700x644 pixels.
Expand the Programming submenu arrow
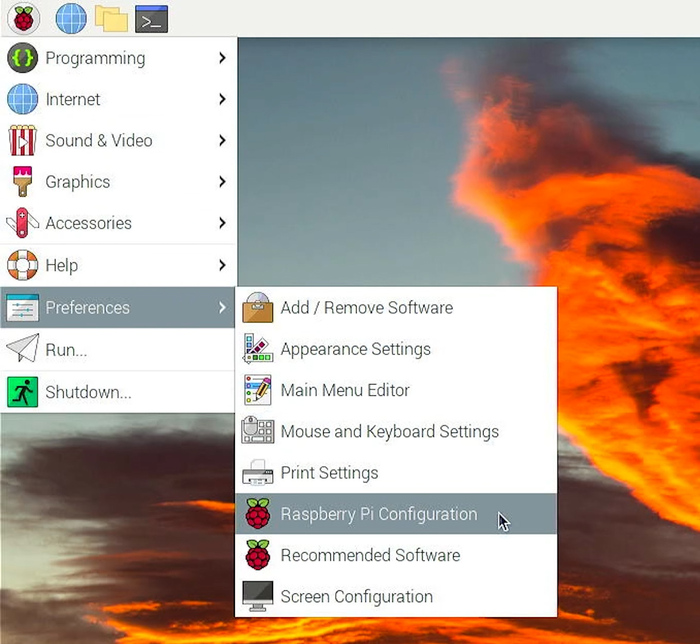click(x=222, y=58)
